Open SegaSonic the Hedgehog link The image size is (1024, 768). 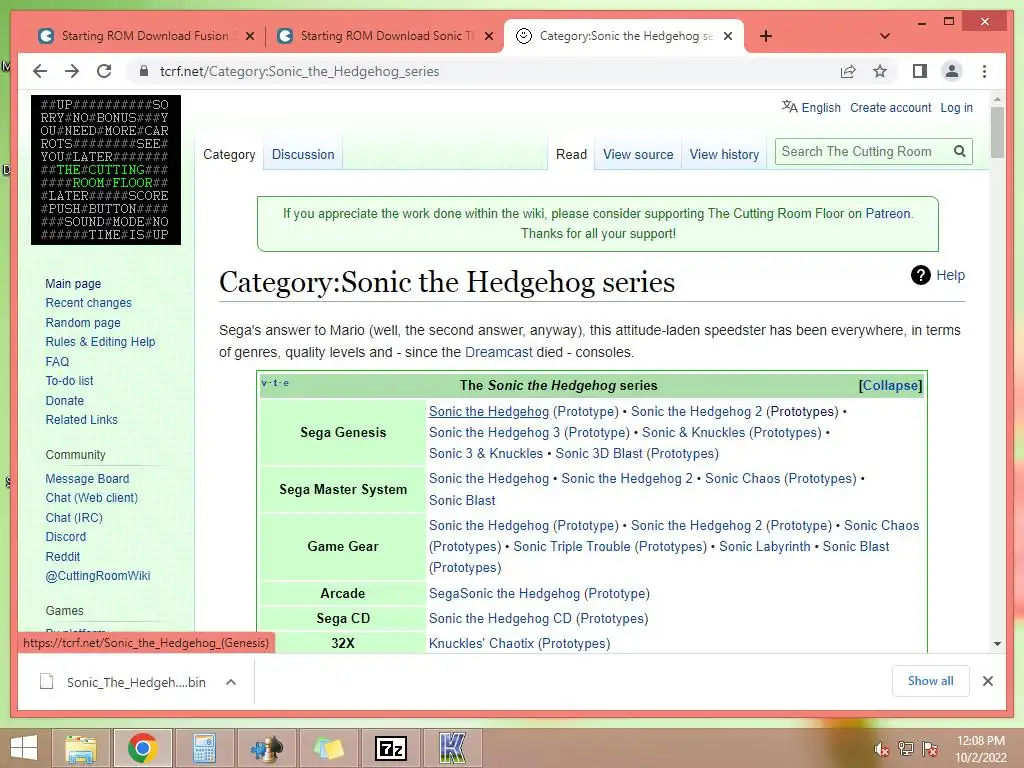coord(504,593)
